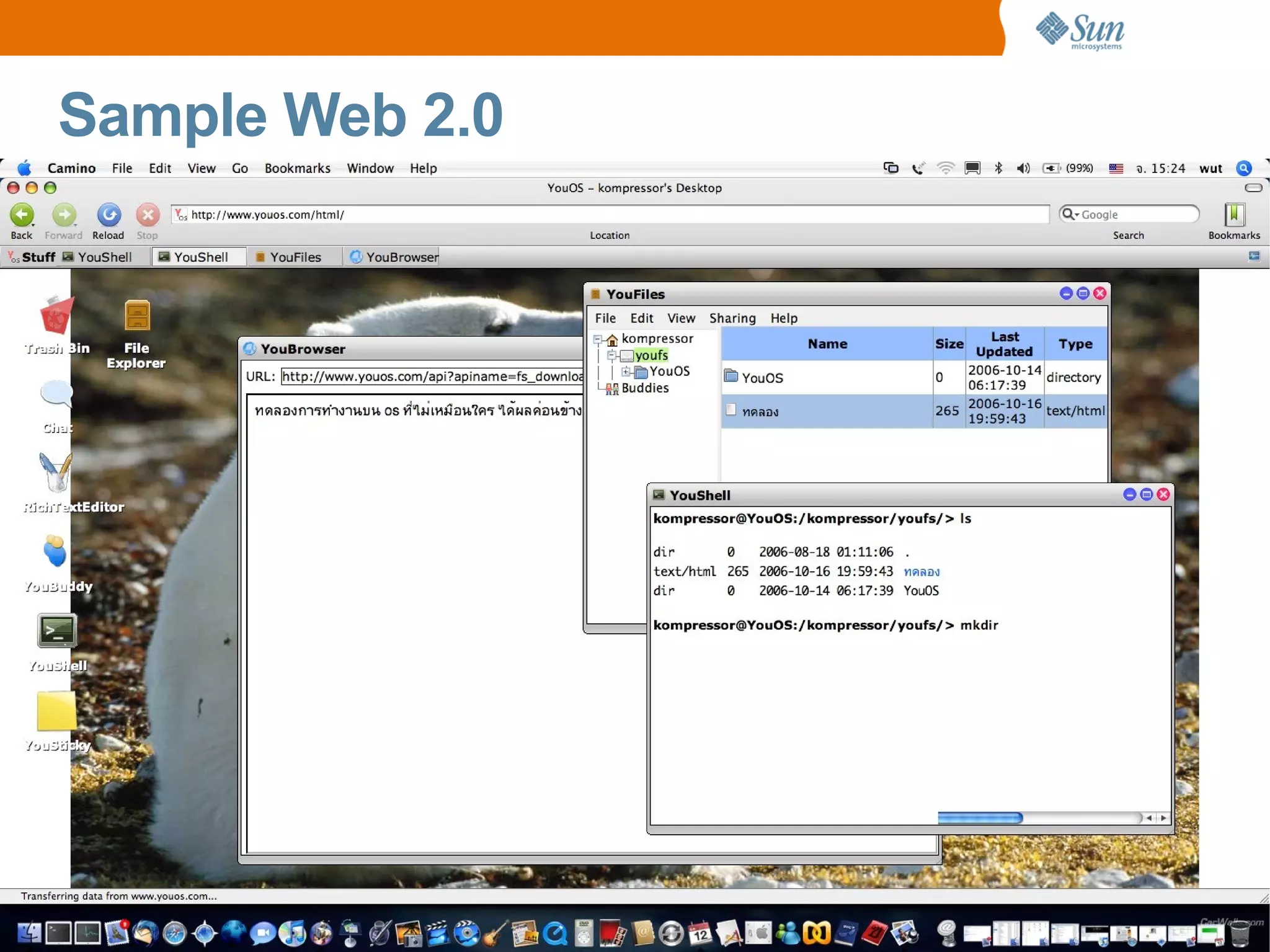Screen dimensions: 1270x952
Task: Open the File Explorer desktop icon
Action: pyautogui.click(x=137, y=316)
